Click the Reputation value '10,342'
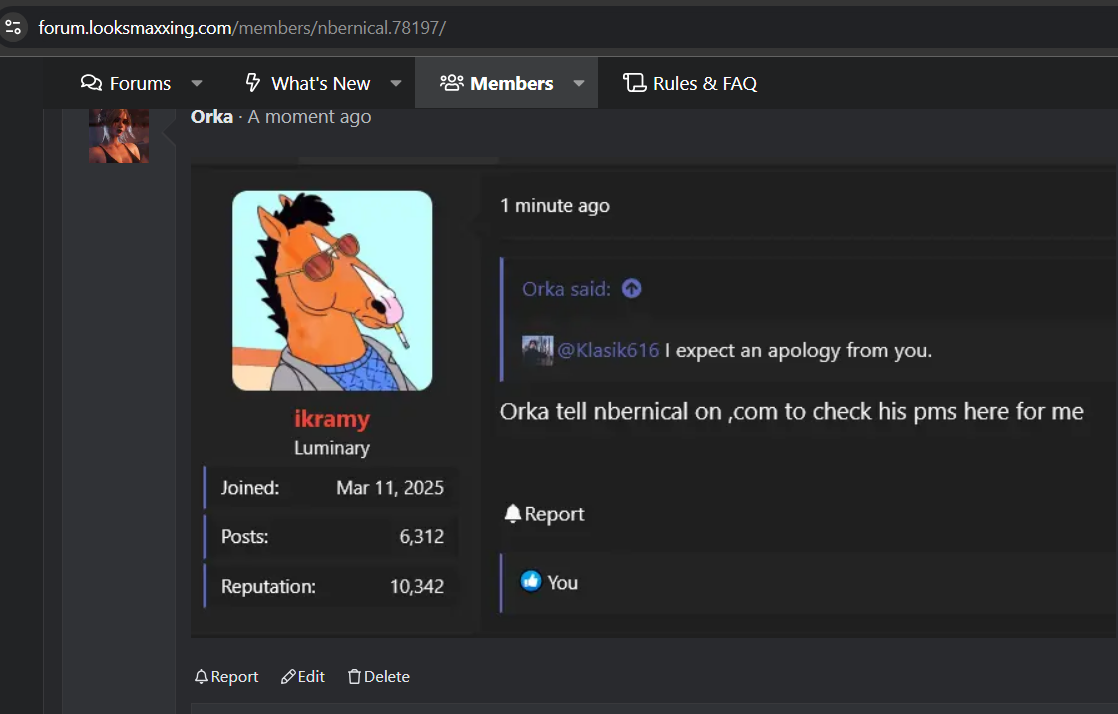The height and width of the screenshot is (714, 1118). pos(417,586)
